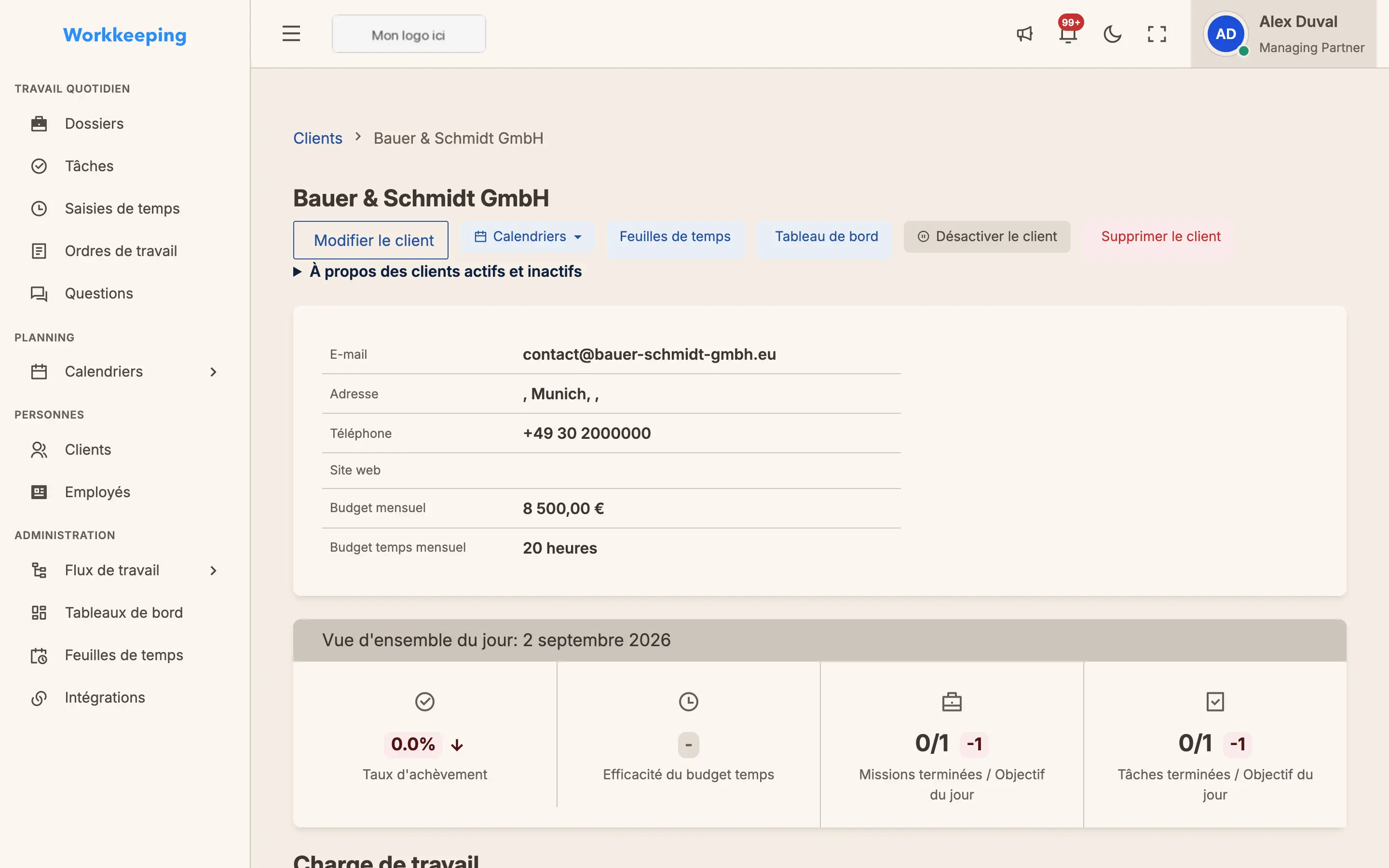Image resolution: width=1389 pixels, height=868 pixels.
Task: Click the Employés badge icon in sidebar
Action: coord(39,492)
